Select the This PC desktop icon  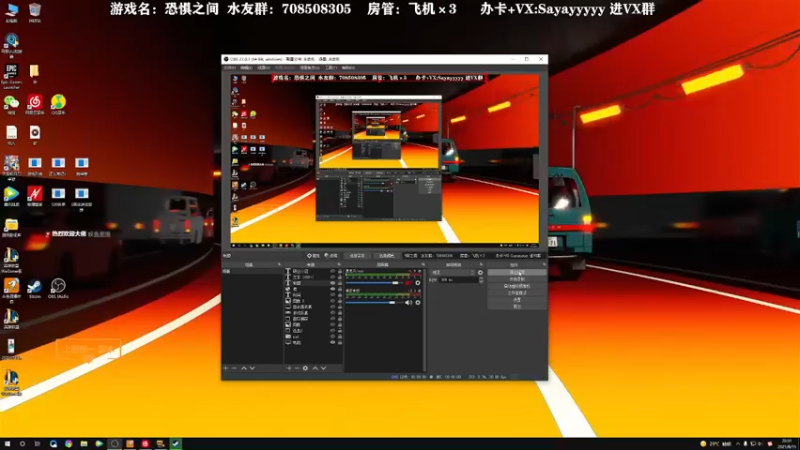11,13
